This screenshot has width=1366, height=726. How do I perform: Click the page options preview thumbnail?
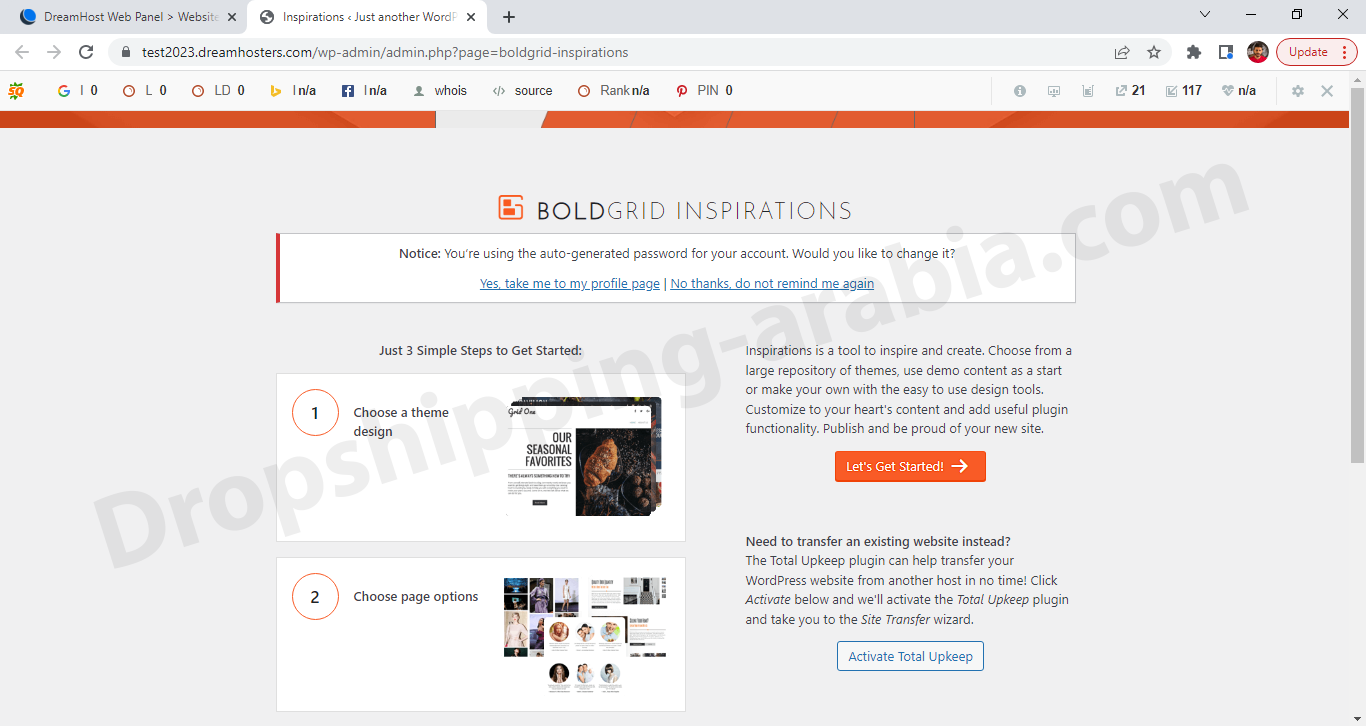pyautogui.click(x=585, y=634)
